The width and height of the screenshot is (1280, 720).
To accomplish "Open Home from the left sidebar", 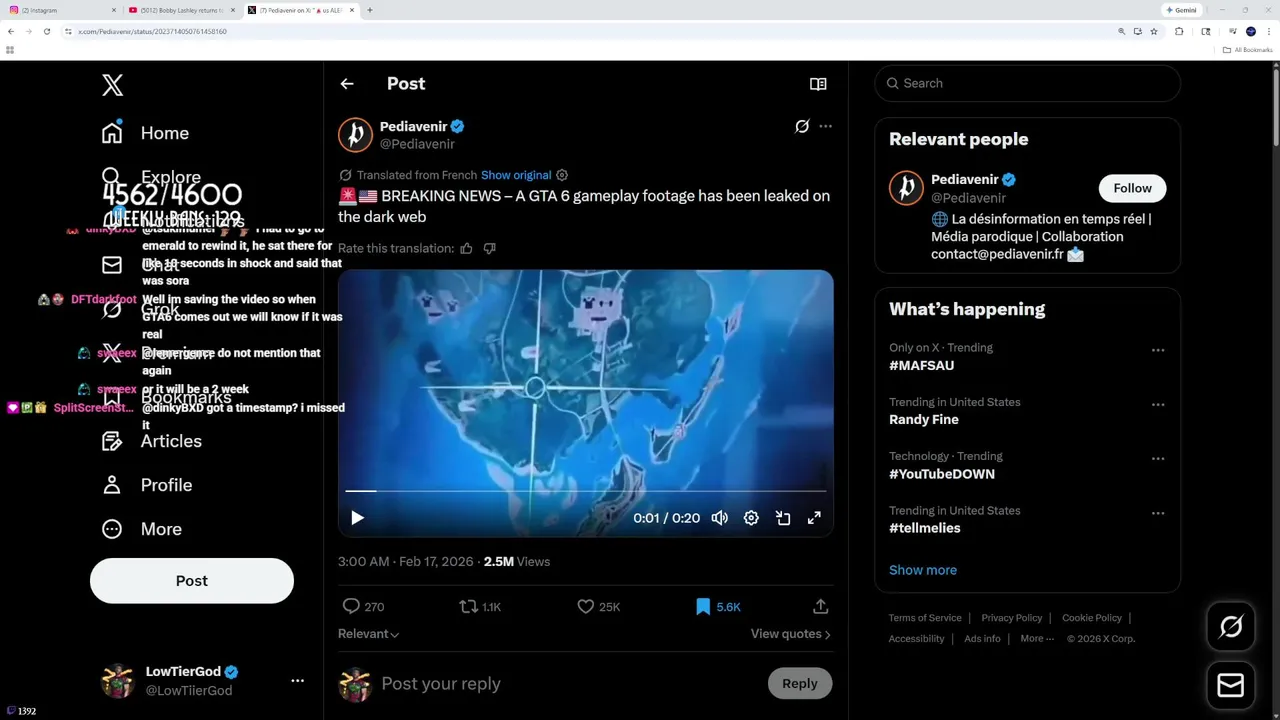I will click(145, 133).
